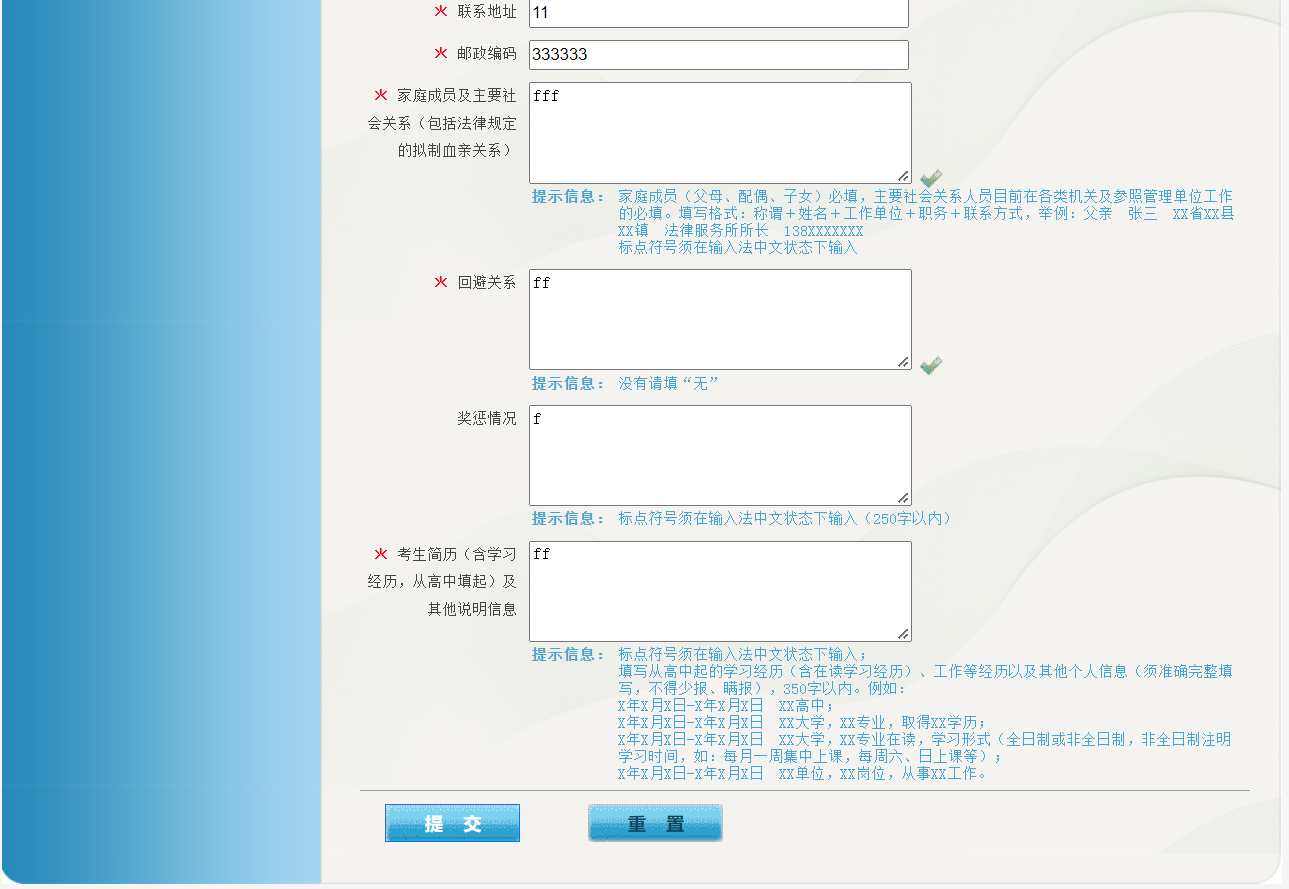Screen dimensions: 1289x889
Task: Grab resize handle of 家庭成员 textarea
Action: click(903, 175)
